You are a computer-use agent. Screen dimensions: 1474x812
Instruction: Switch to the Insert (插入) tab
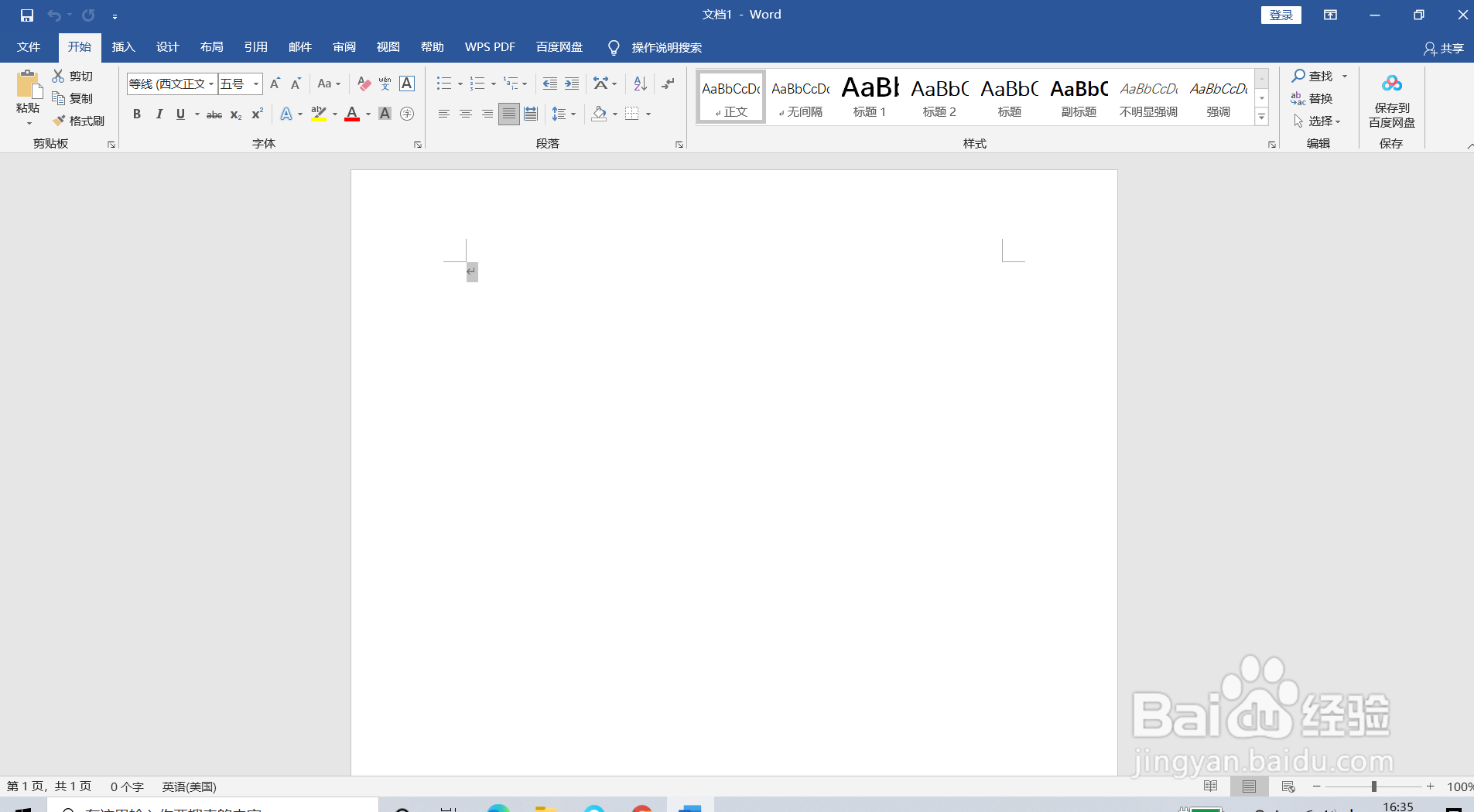(x=124, y=47)
